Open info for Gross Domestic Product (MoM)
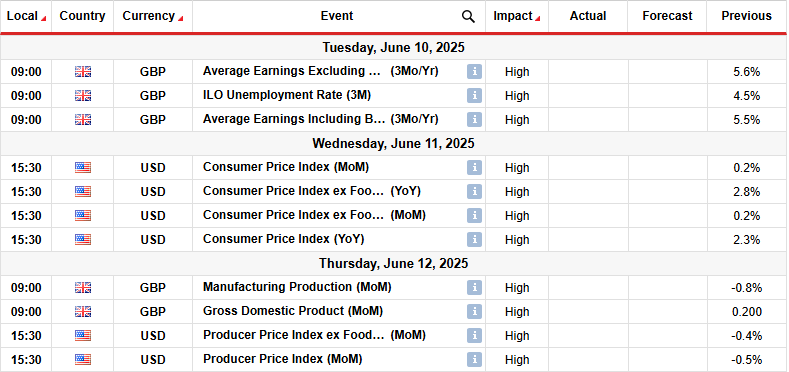 pos(474,312)
